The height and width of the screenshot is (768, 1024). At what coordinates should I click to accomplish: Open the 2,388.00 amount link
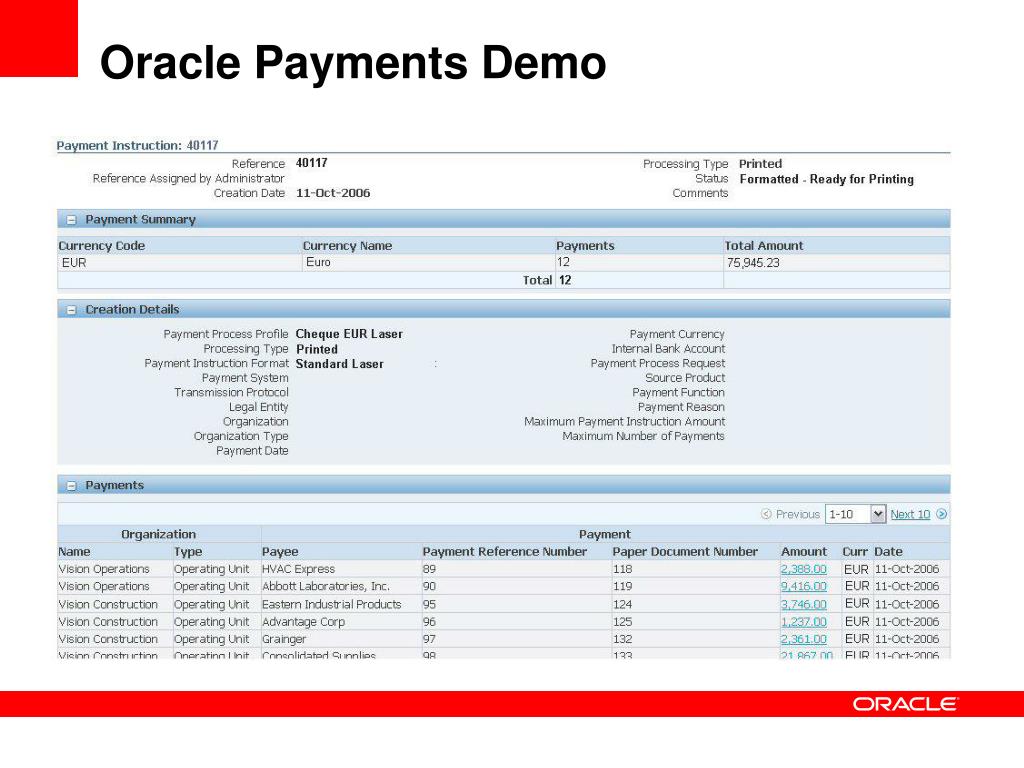[803, 569]
